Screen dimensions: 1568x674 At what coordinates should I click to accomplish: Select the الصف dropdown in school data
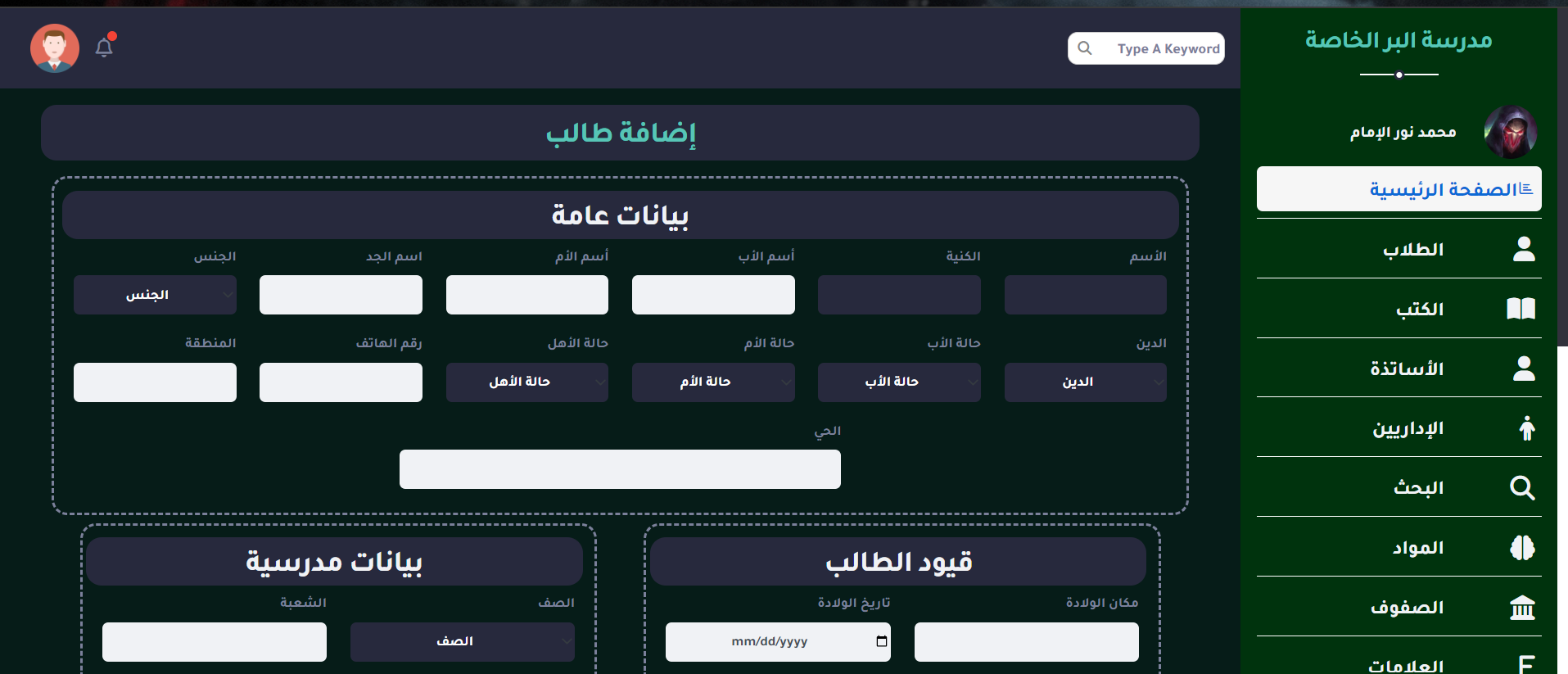462,642
